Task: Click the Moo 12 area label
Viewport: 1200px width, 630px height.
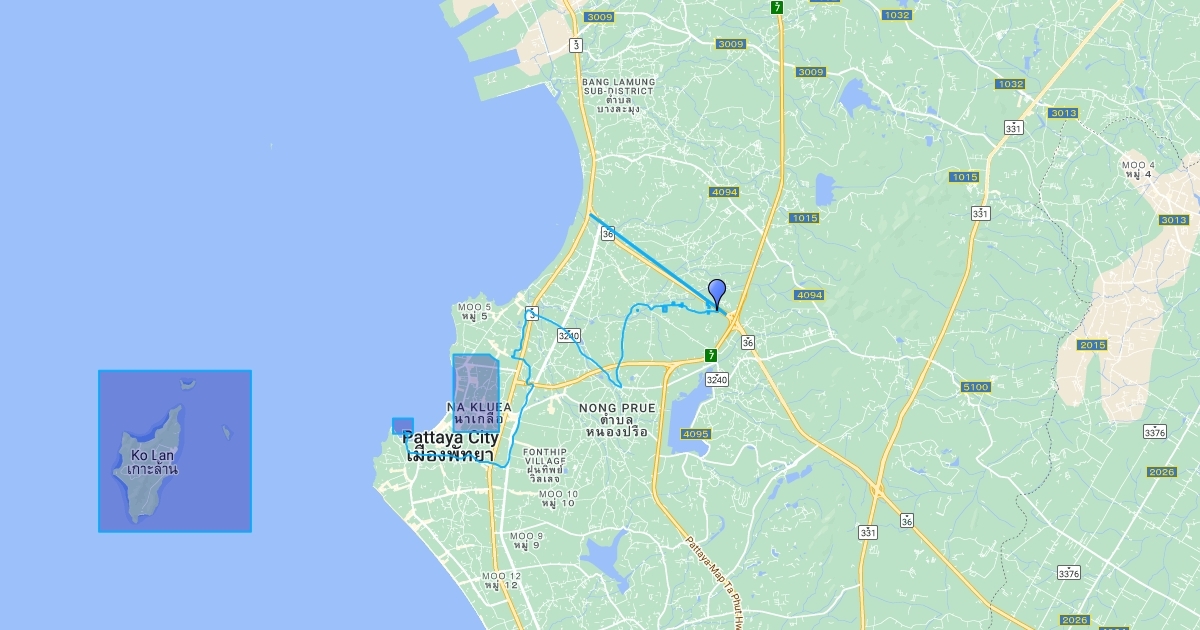Action: point(501,580)
